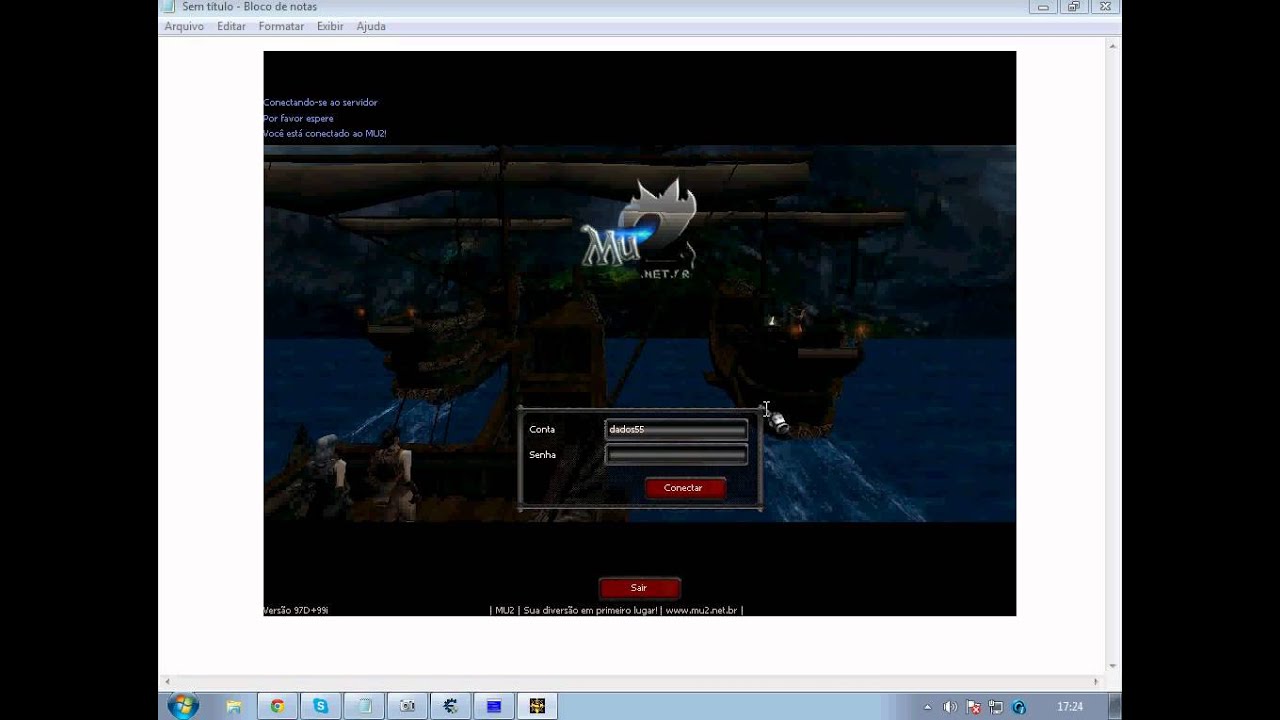Click the Senha label in login box
Viewport: 1280px width, 720px height.
tap(542, 455)
